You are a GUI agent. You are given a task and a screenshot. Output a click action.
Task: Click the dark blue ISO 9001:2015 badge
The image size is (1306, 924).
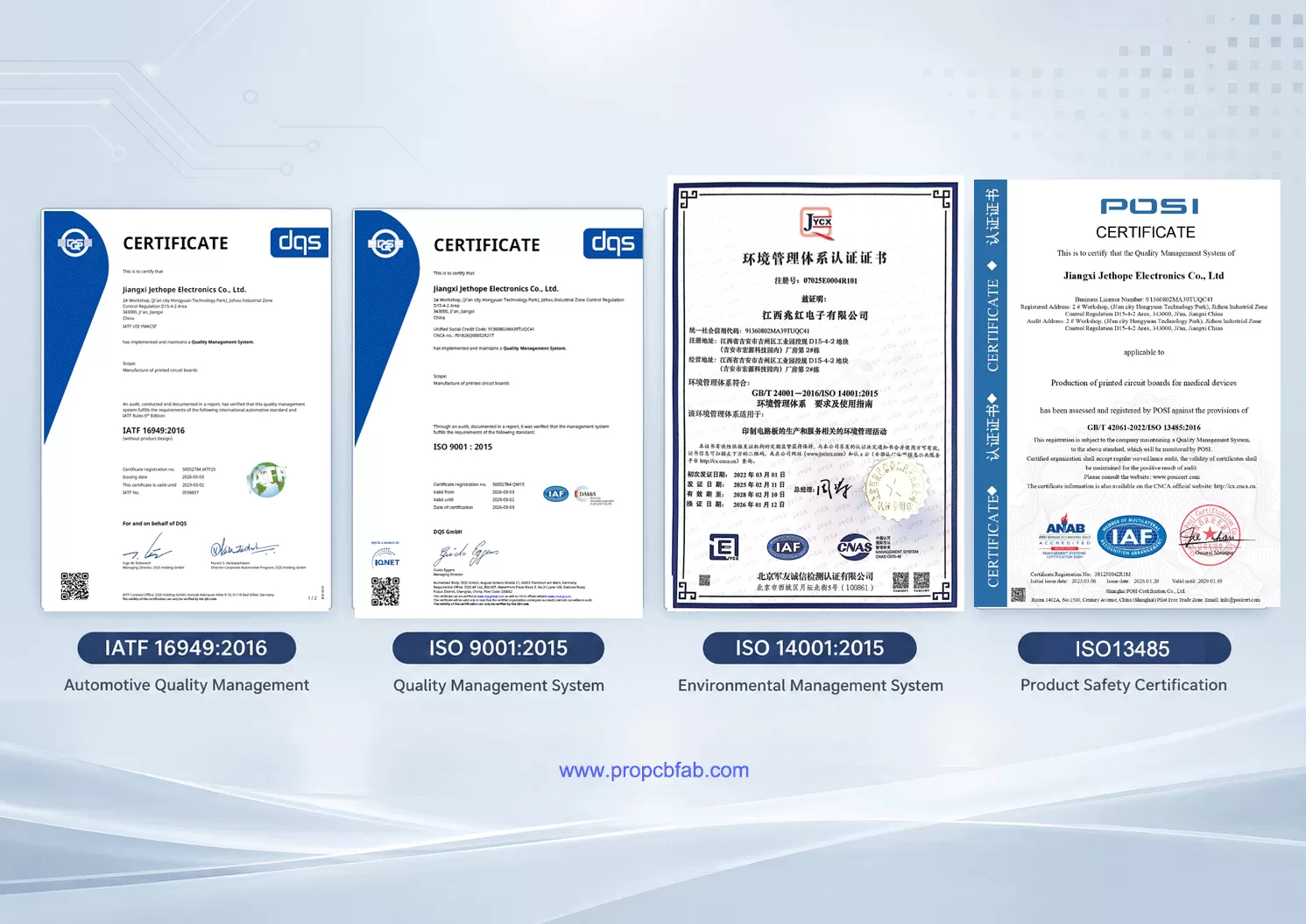click(x=498, y=648)
